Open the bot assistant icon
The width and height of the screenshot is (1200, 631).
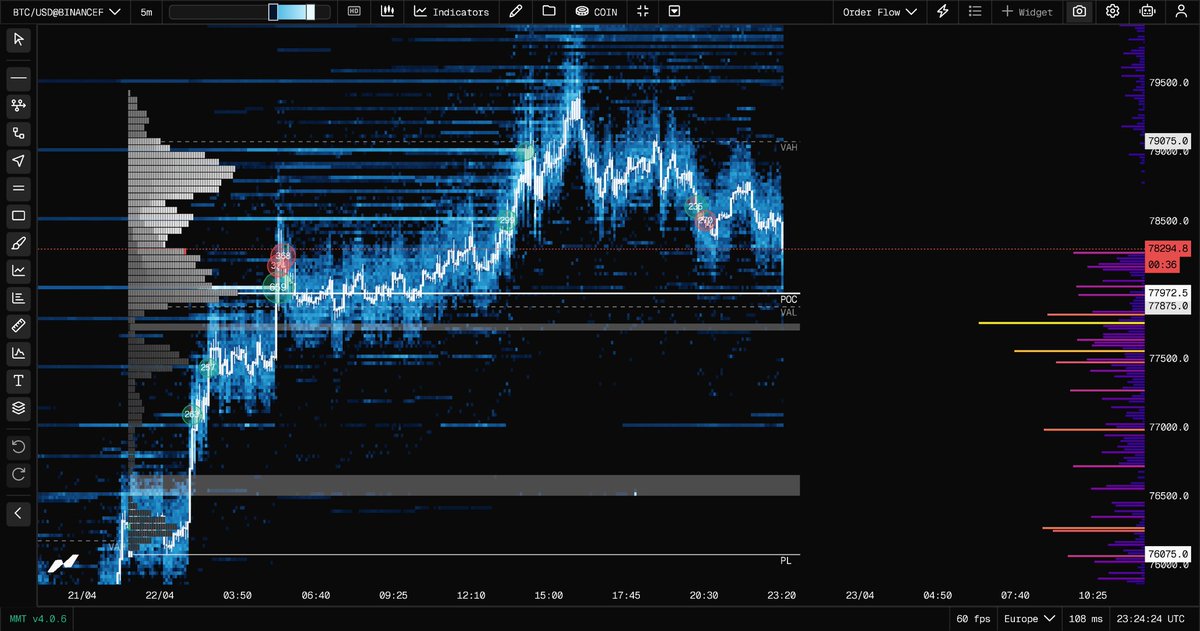1147,12
